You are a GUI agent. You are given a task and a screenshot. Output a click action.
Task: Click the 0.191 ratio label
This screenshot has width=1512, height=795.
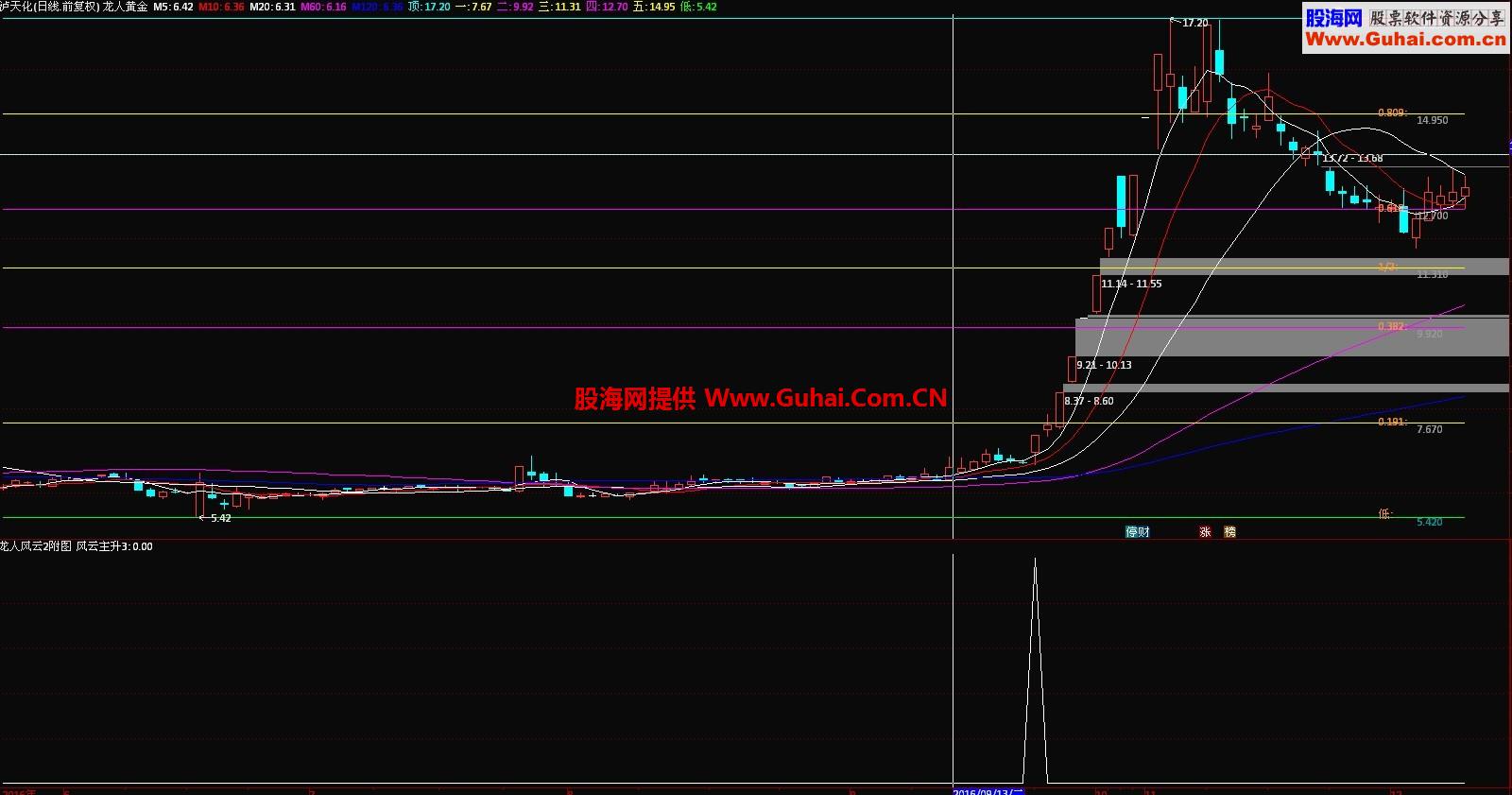pyautogui.click(x=1392, y=422)
